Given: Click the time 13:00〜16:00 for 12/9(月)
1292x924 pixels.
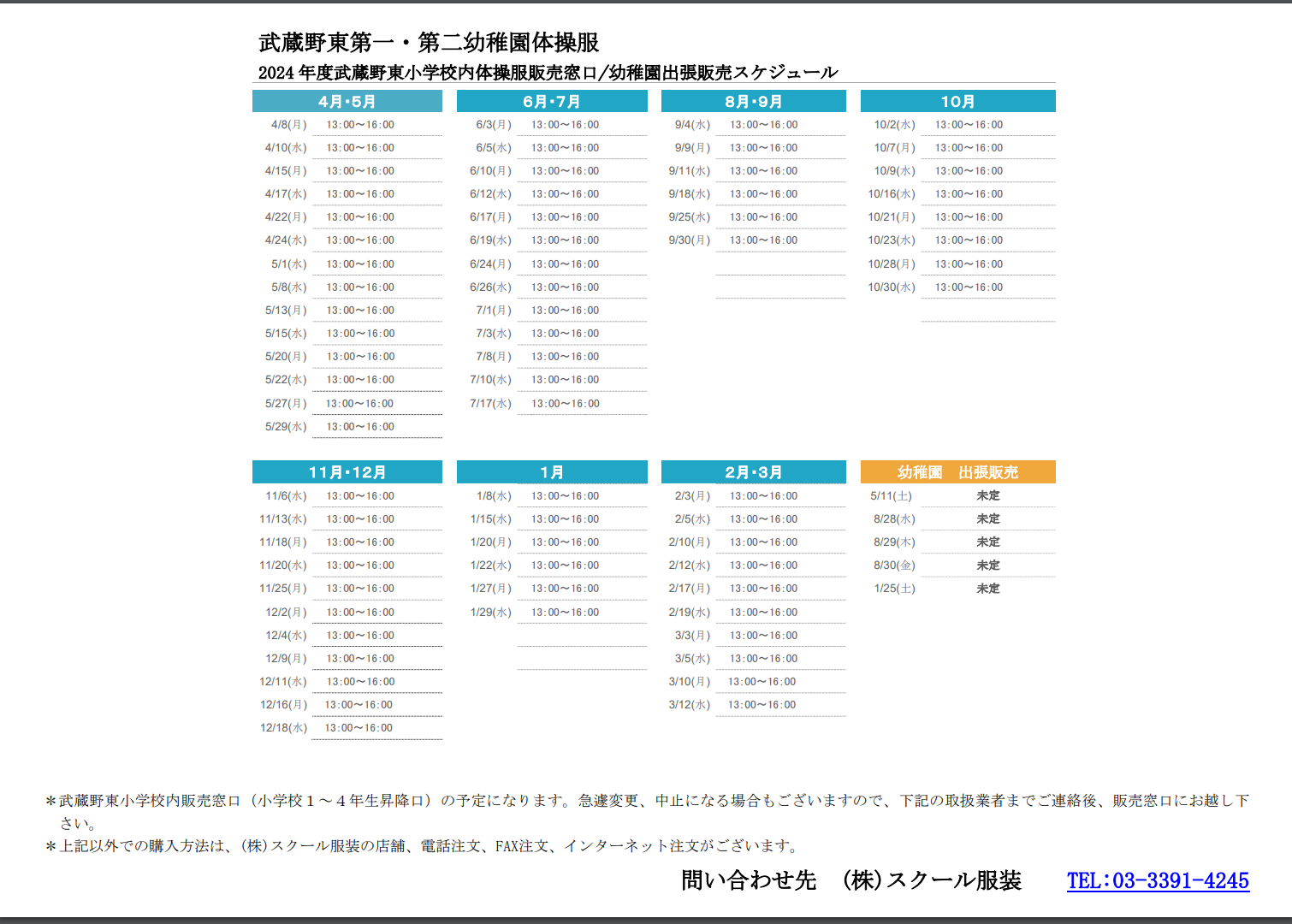Looking at the screenshot, I should click(360, 659).
